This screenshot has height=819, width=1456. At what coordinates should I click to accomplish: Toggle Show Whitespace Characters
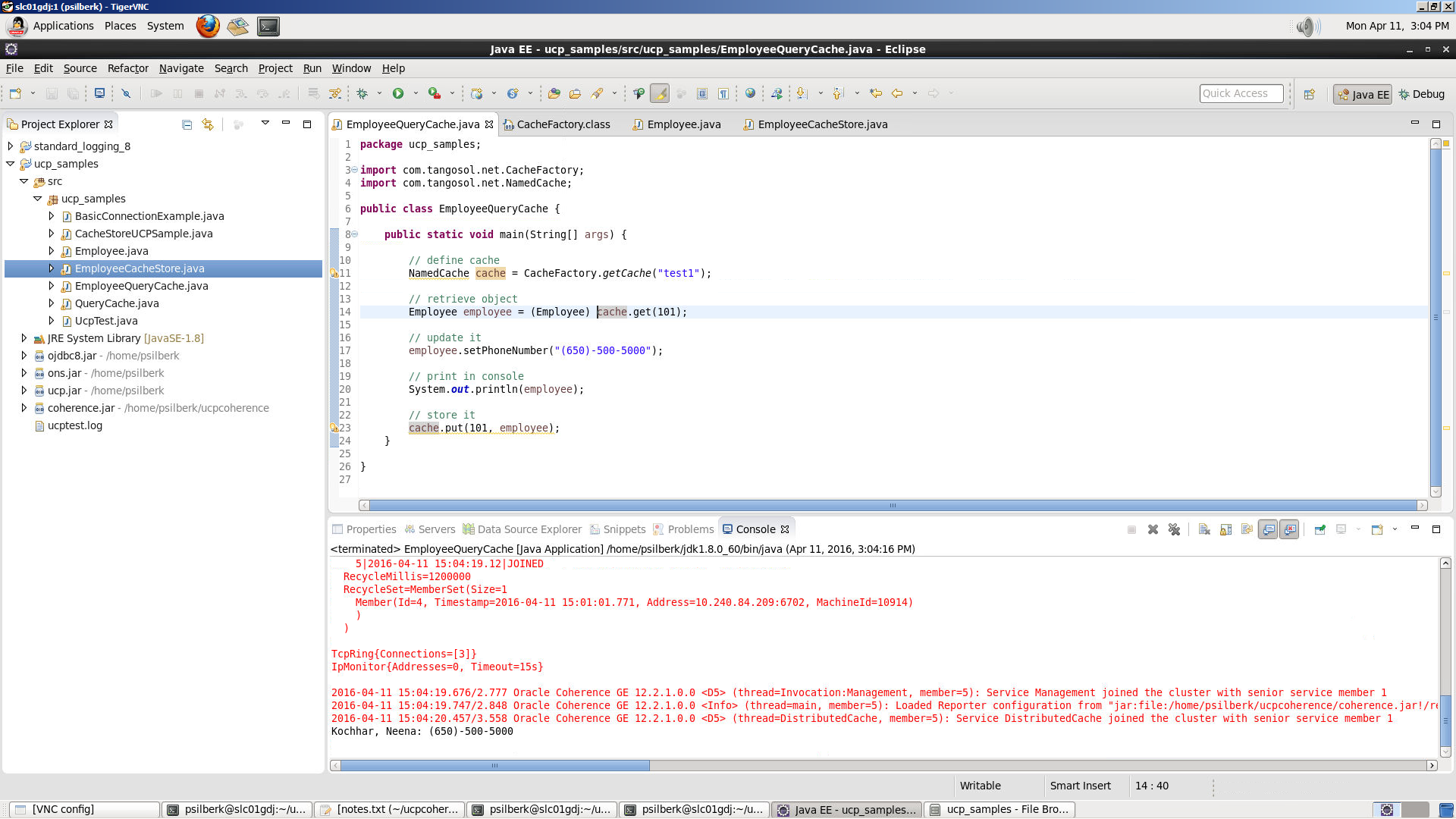(724, 93)
